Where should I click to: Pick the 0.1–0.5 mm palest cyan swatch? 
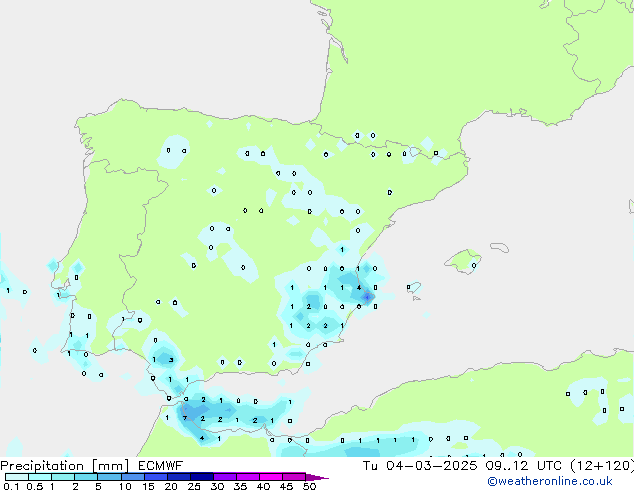17,477
